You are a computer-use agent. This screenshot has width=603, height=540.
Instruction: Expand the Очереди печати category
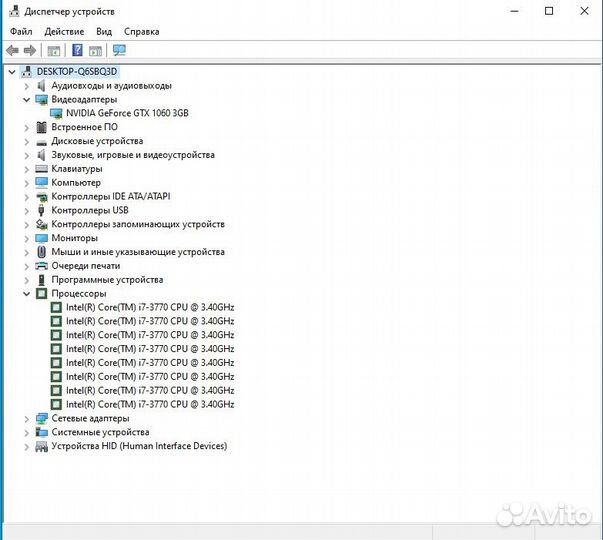[27, 267]
